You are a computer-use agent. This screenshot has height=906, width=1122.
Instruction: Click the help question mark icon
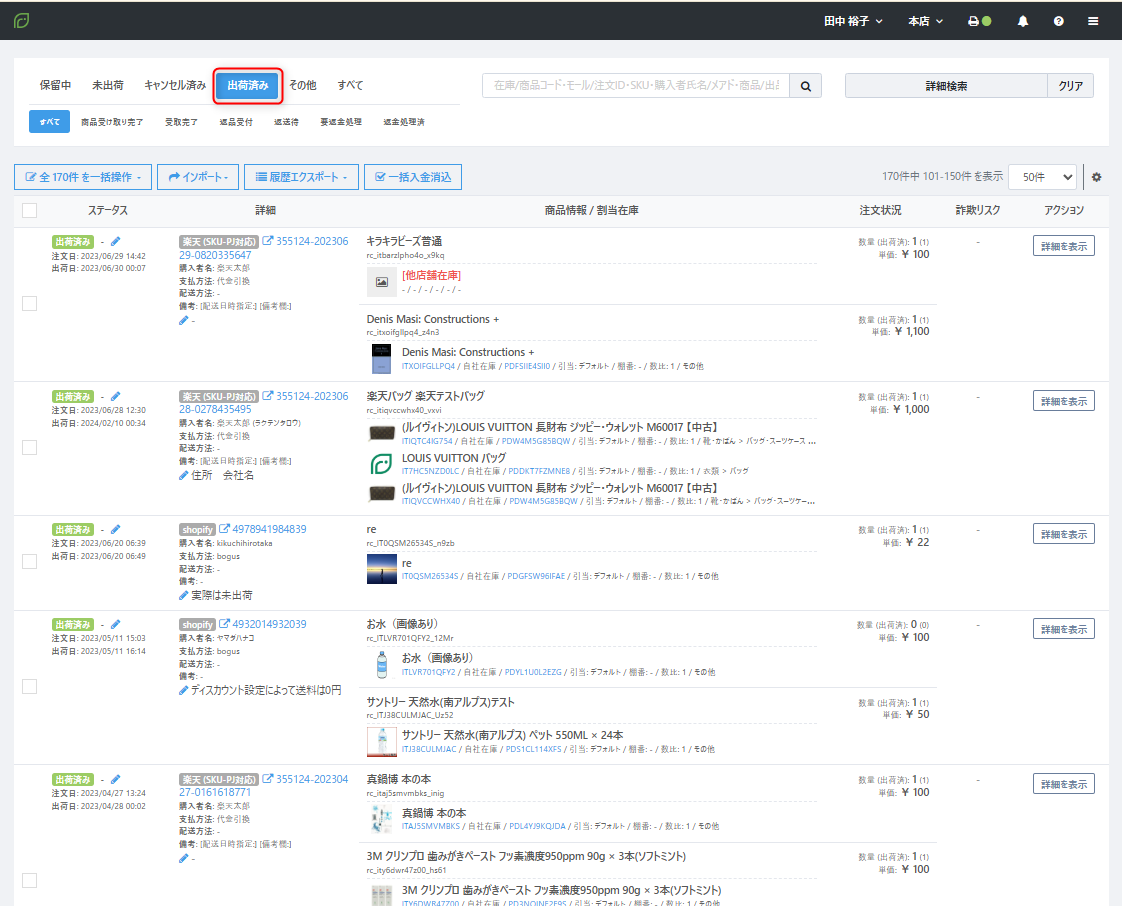[x=1058, y=21]
